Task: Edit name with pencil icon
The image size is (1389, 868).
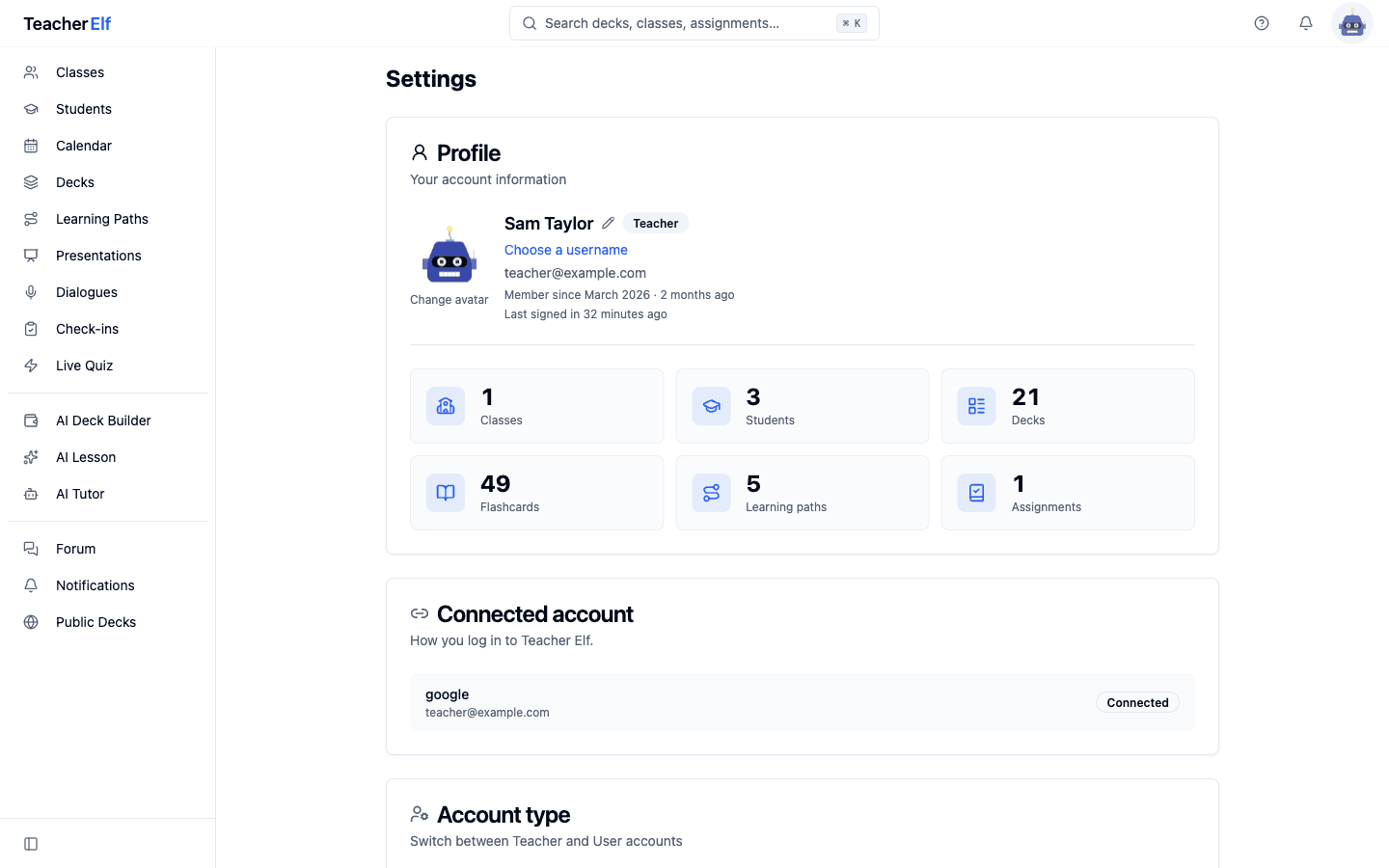Action: pyautogui.click(x=608, y=223)
